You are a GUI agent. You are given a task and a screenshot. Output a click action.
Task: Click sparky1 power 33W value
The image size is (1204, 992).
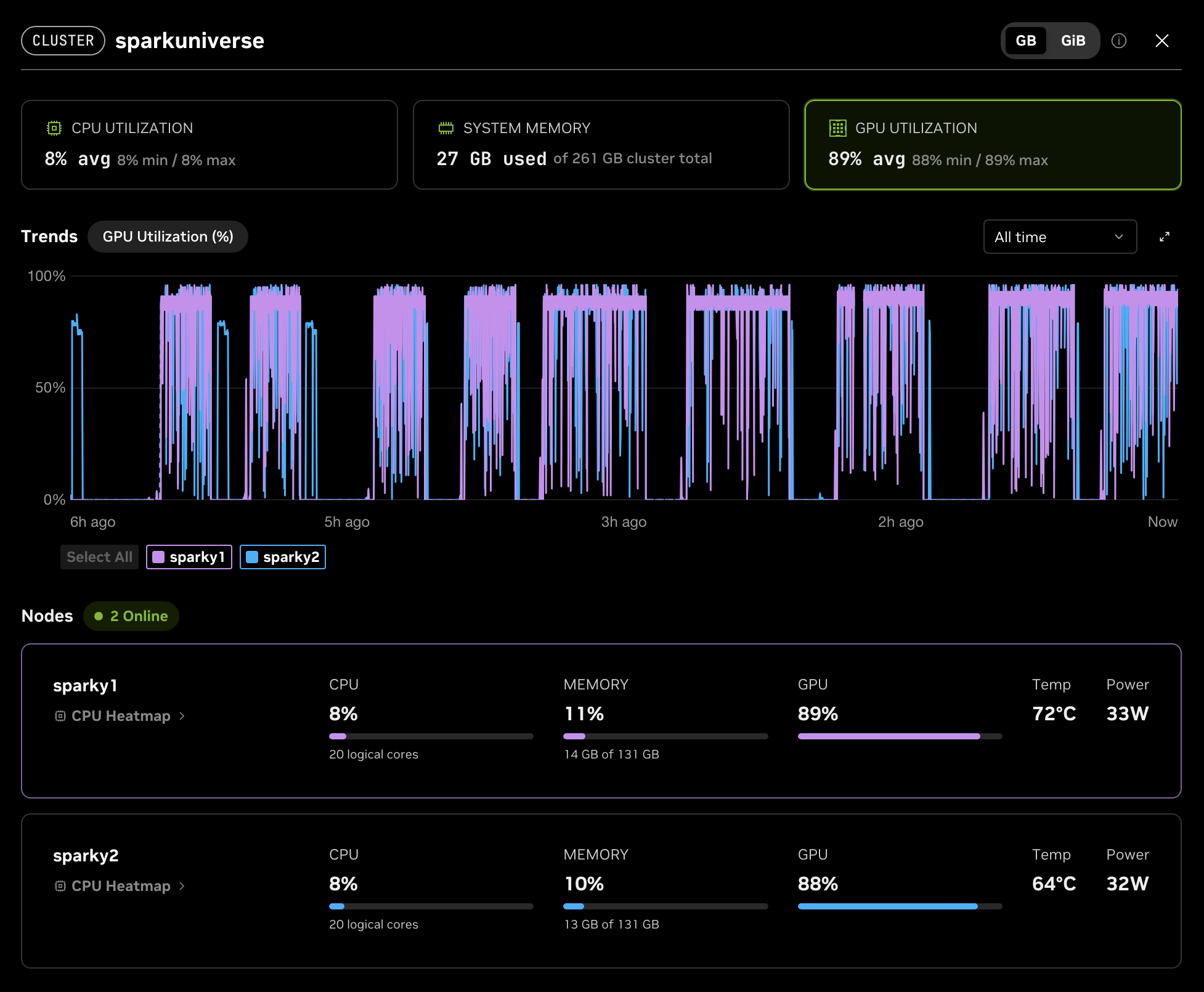click(1128, 714)
